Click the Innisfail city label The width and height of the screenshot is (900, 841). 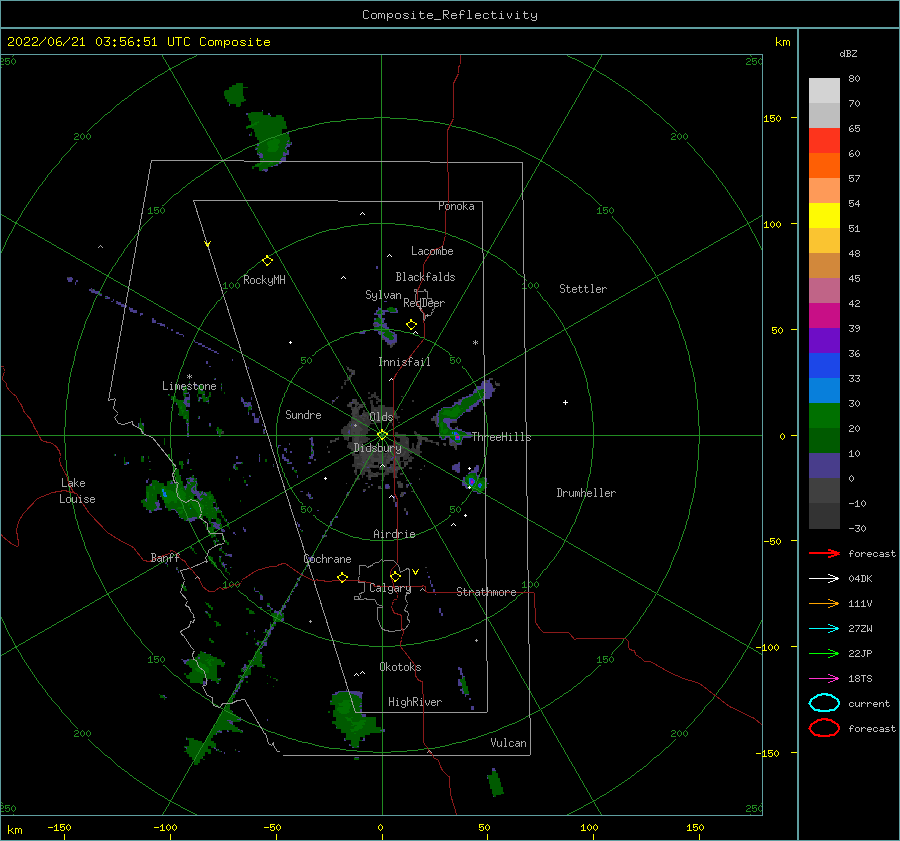404,362
